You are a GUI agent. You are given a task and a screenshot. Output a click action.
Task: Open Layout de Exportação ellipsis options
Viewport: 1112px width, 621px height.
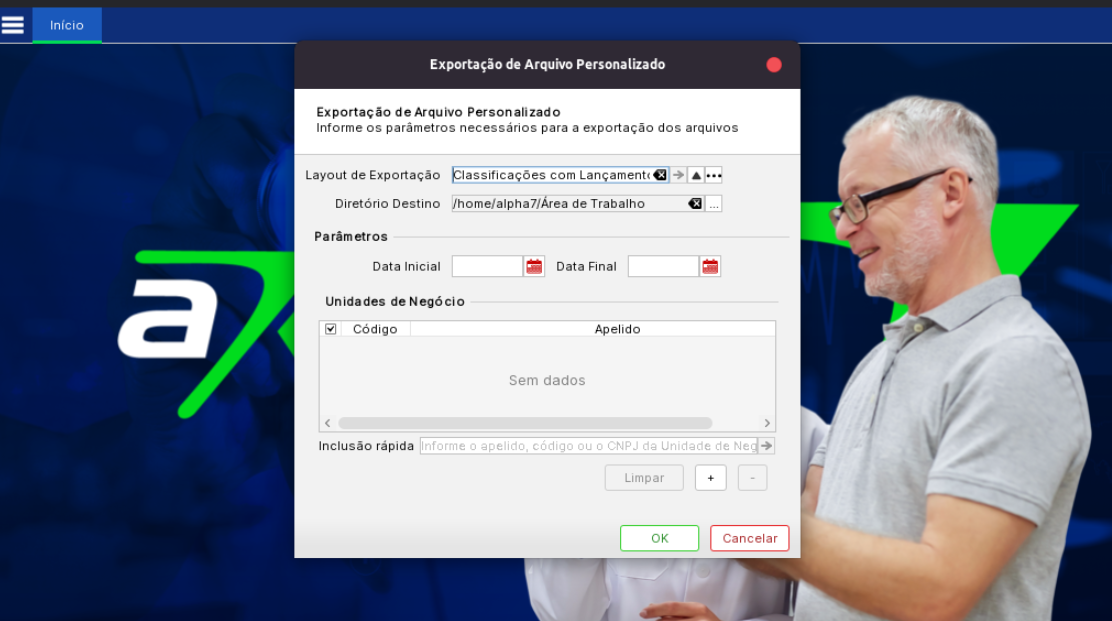(713, 175)
